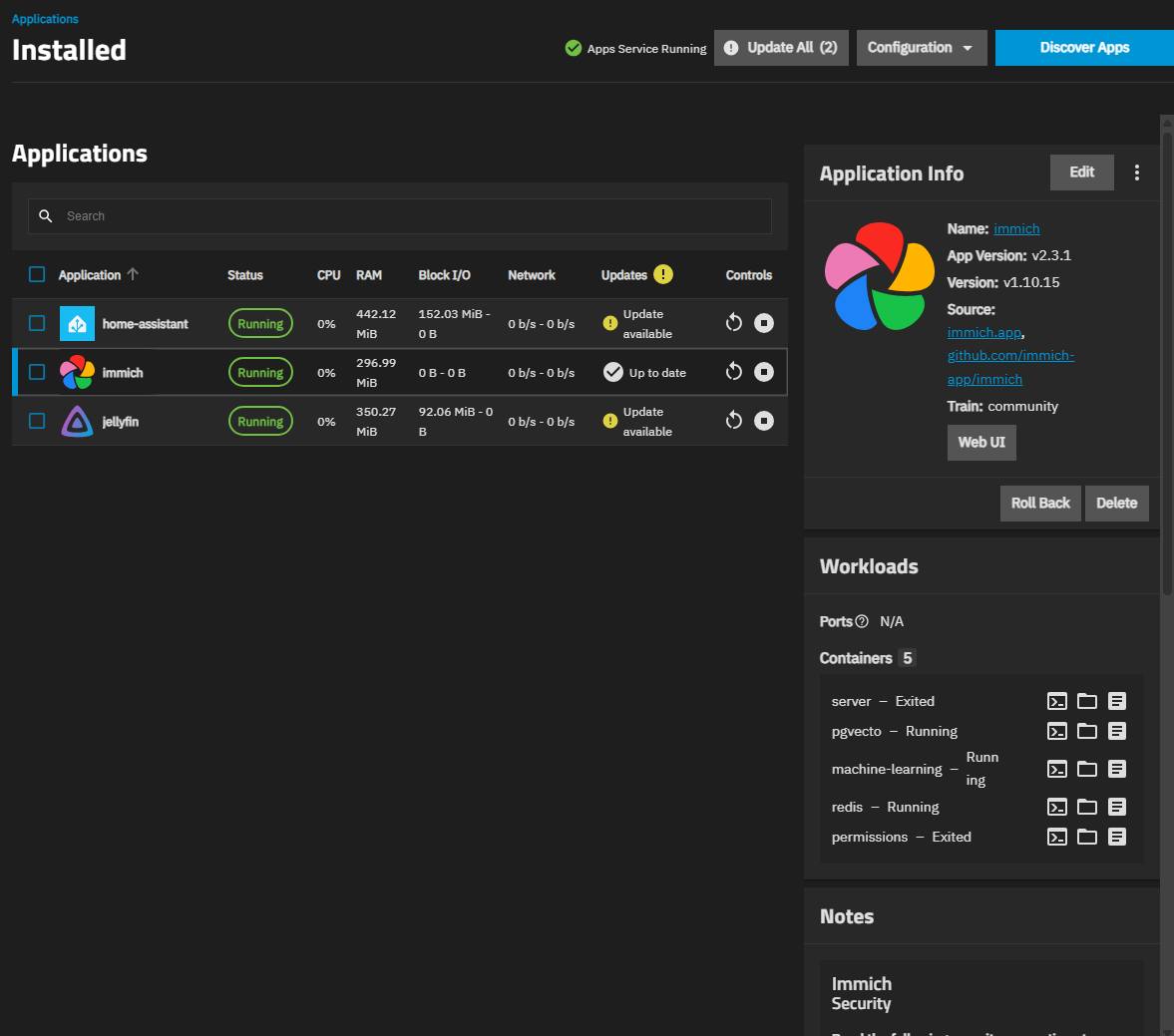Click the Applications breadcrumb
1174x1036 pixels.
coord(45,19)
